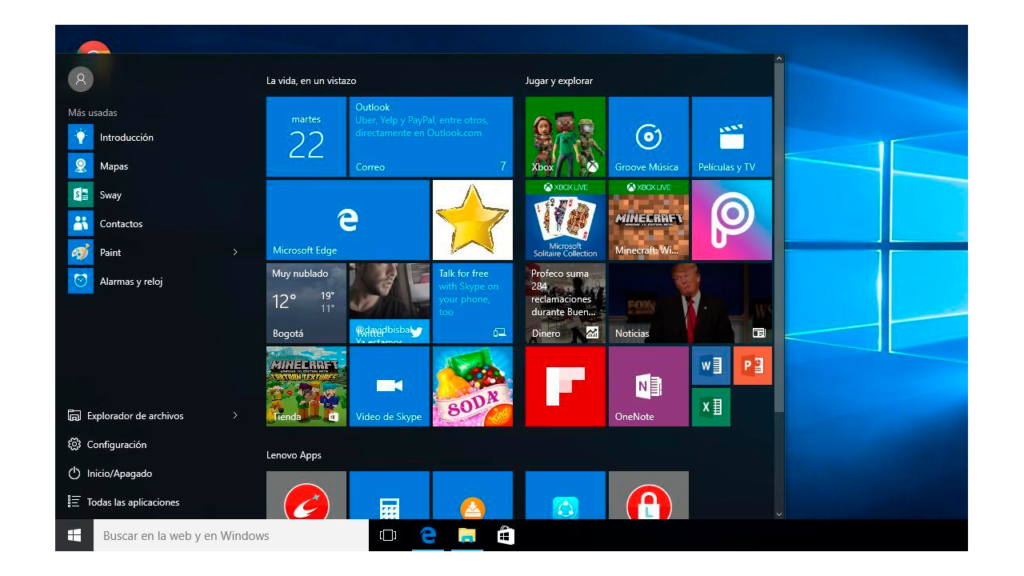Launch Candy Crush Soda Saga

point(472,385)
